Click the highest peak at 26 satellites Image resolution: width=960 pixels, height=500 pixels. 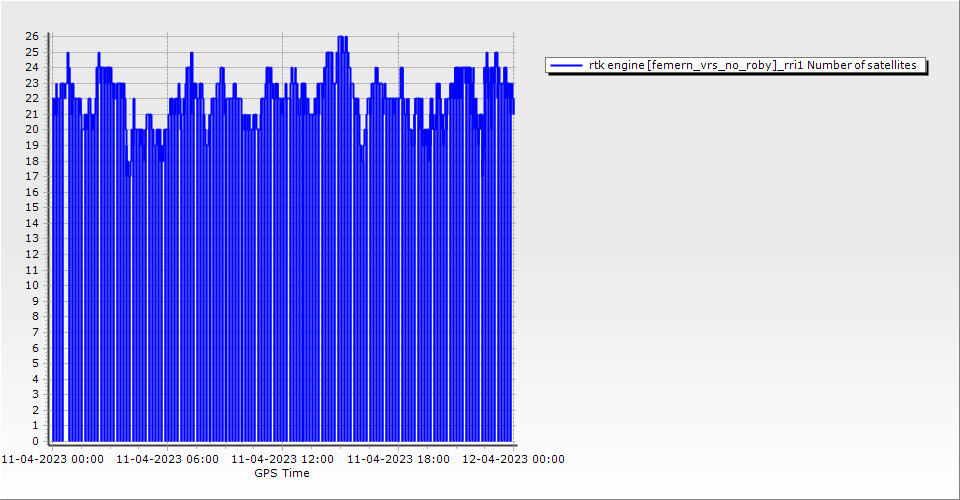pyautogui.click(x=342, y=38)
